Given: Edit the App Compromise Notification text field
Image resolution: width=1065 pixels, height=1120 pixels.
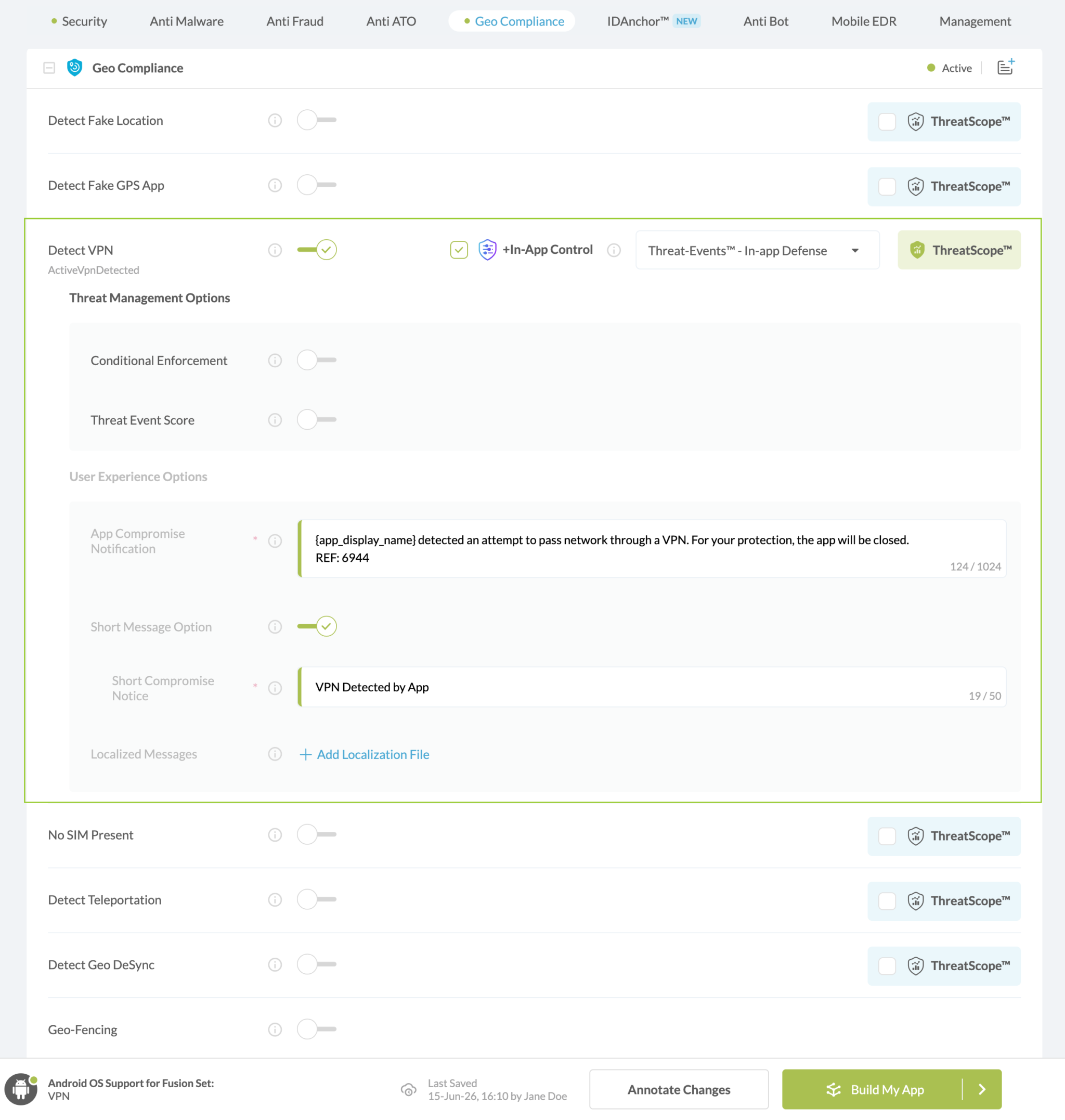Looking at the screenshot, I should click(x=652, y=549).
